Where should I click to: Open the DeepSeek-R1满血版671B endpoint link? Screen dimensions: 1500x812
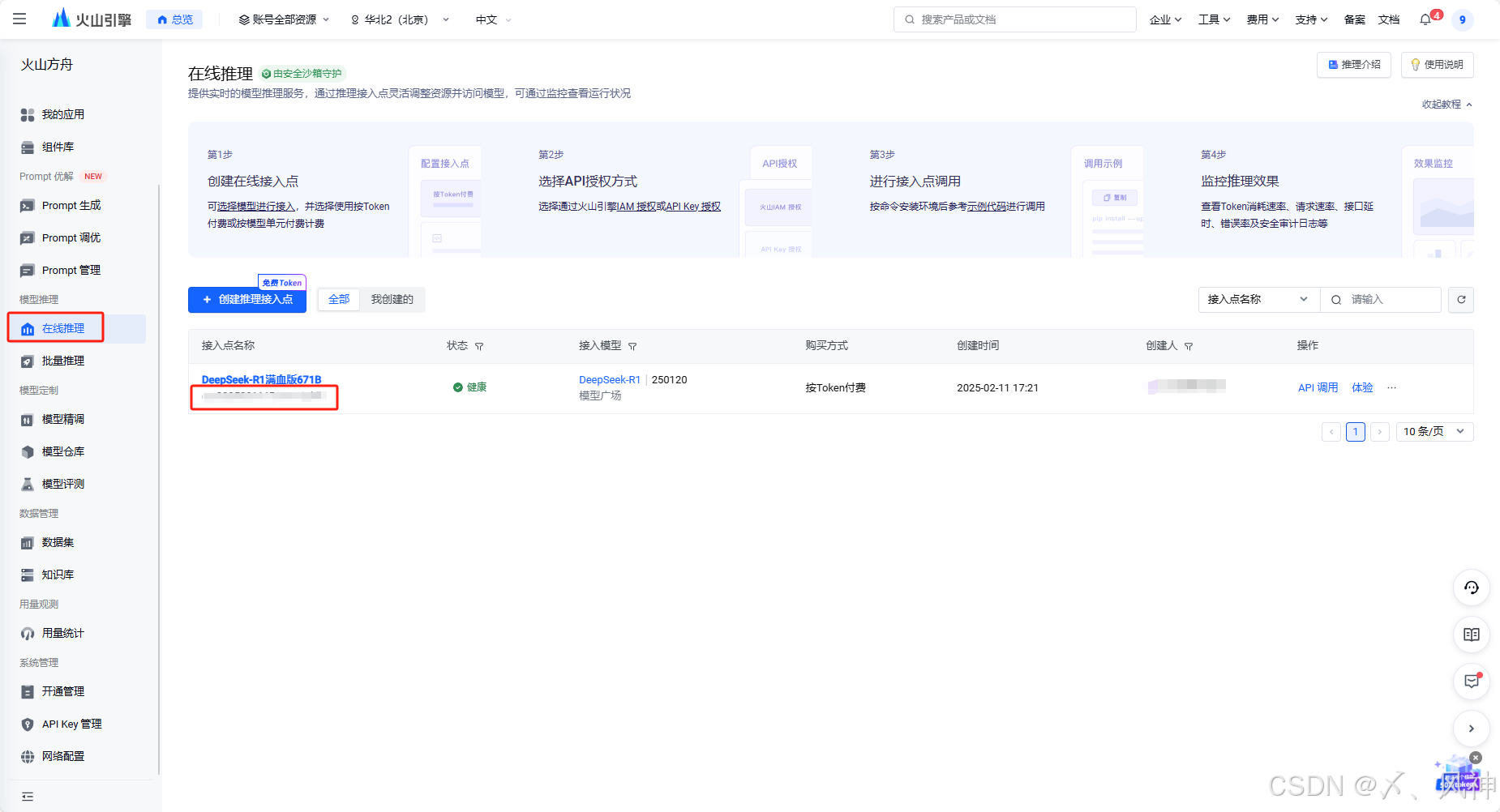click(x=261, y=380)
